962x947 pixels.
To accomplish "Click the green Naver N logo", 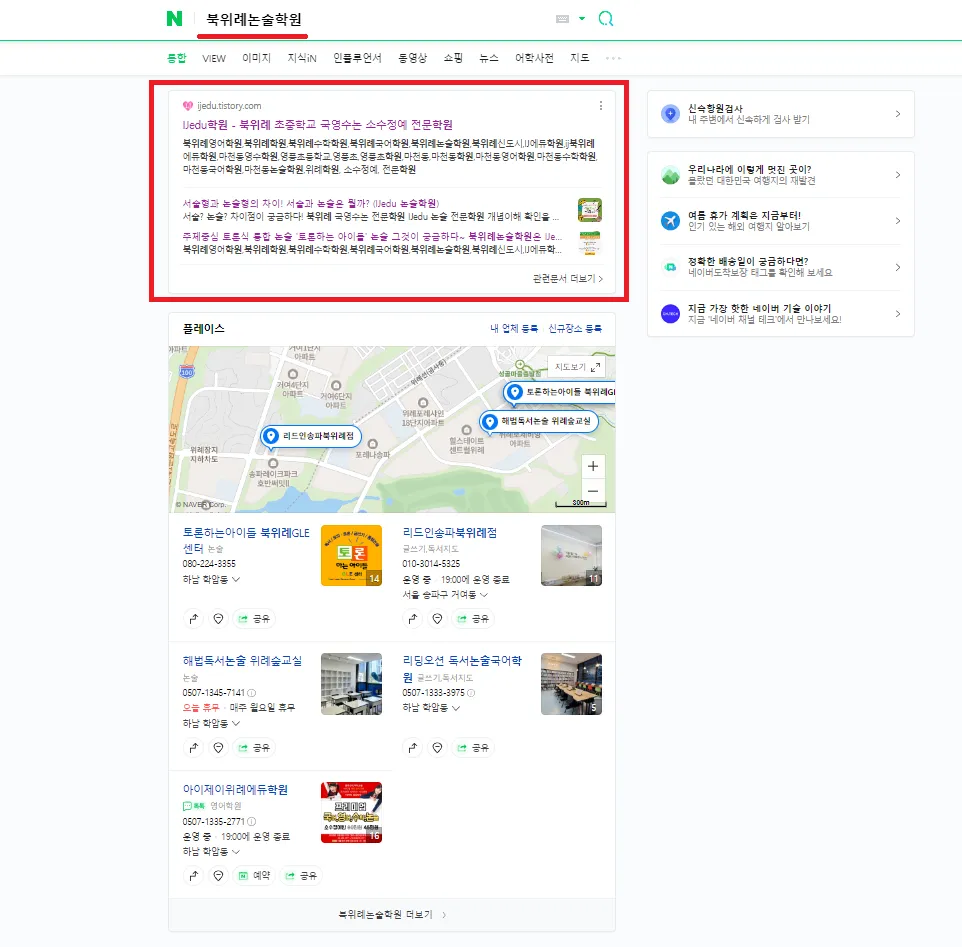I will pyautogui.click(x=174, y=18).
